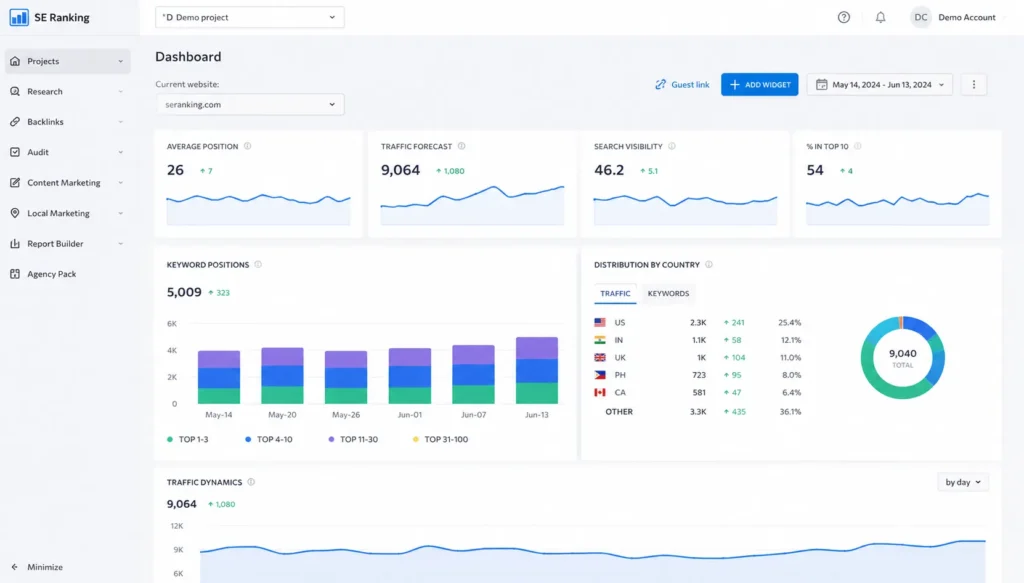Viewport: 1024px width, 583px height.
Task: Toggle the TOP 11-30 legend series
Action: click(x=353, y=439)
